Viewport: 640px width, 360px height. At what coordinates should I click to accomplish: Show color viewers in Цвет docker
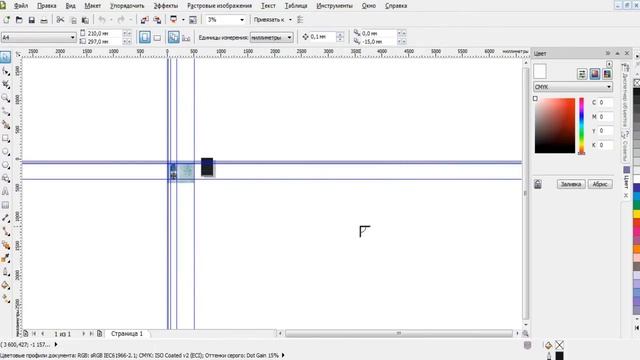[x=595, y=74]
